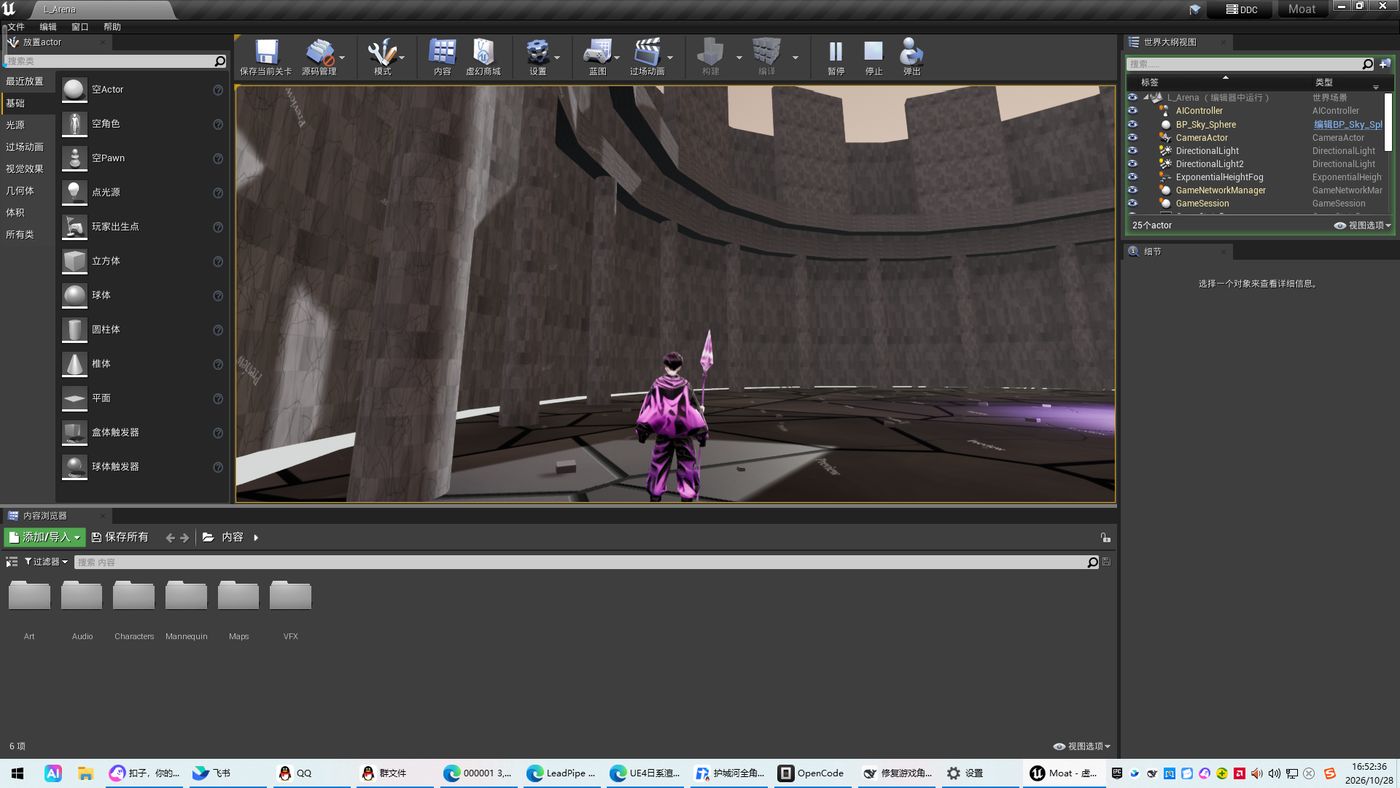Open the Characters folder
The width and height of the screenshot is (1400, 788).
134,608
